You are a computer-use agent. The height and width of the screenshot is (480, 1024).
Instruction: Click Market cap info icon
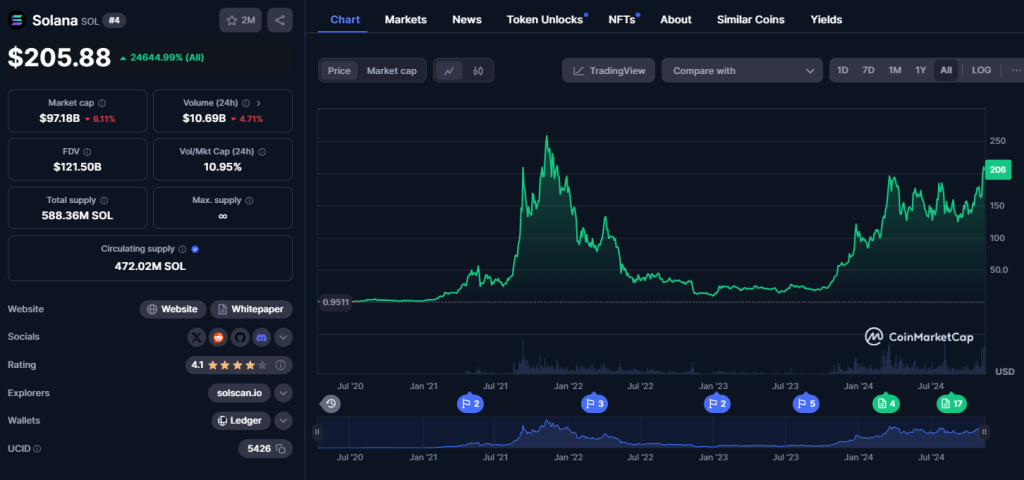tap(103, 103)
